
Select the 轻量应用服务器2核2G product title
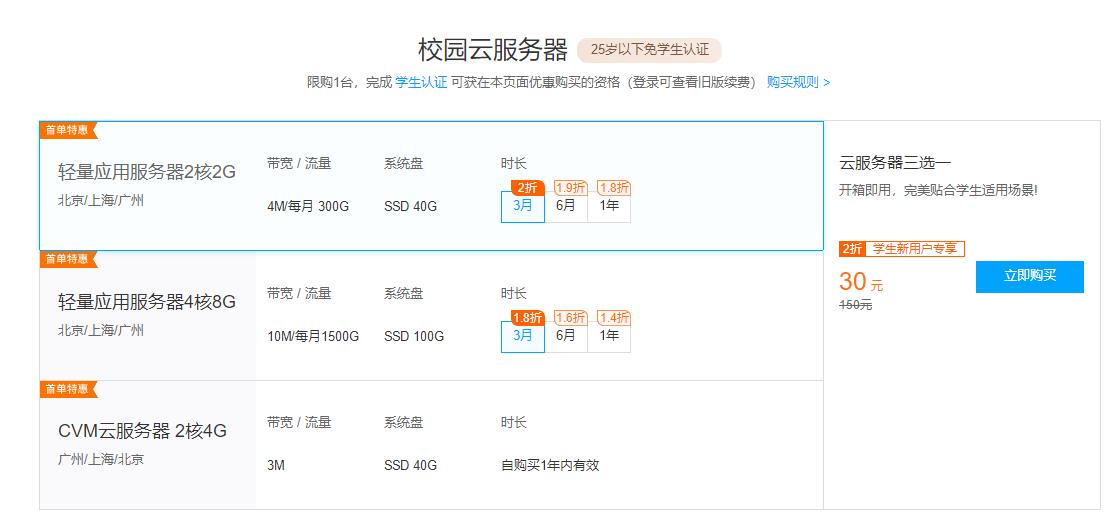(x=147, y=172)
